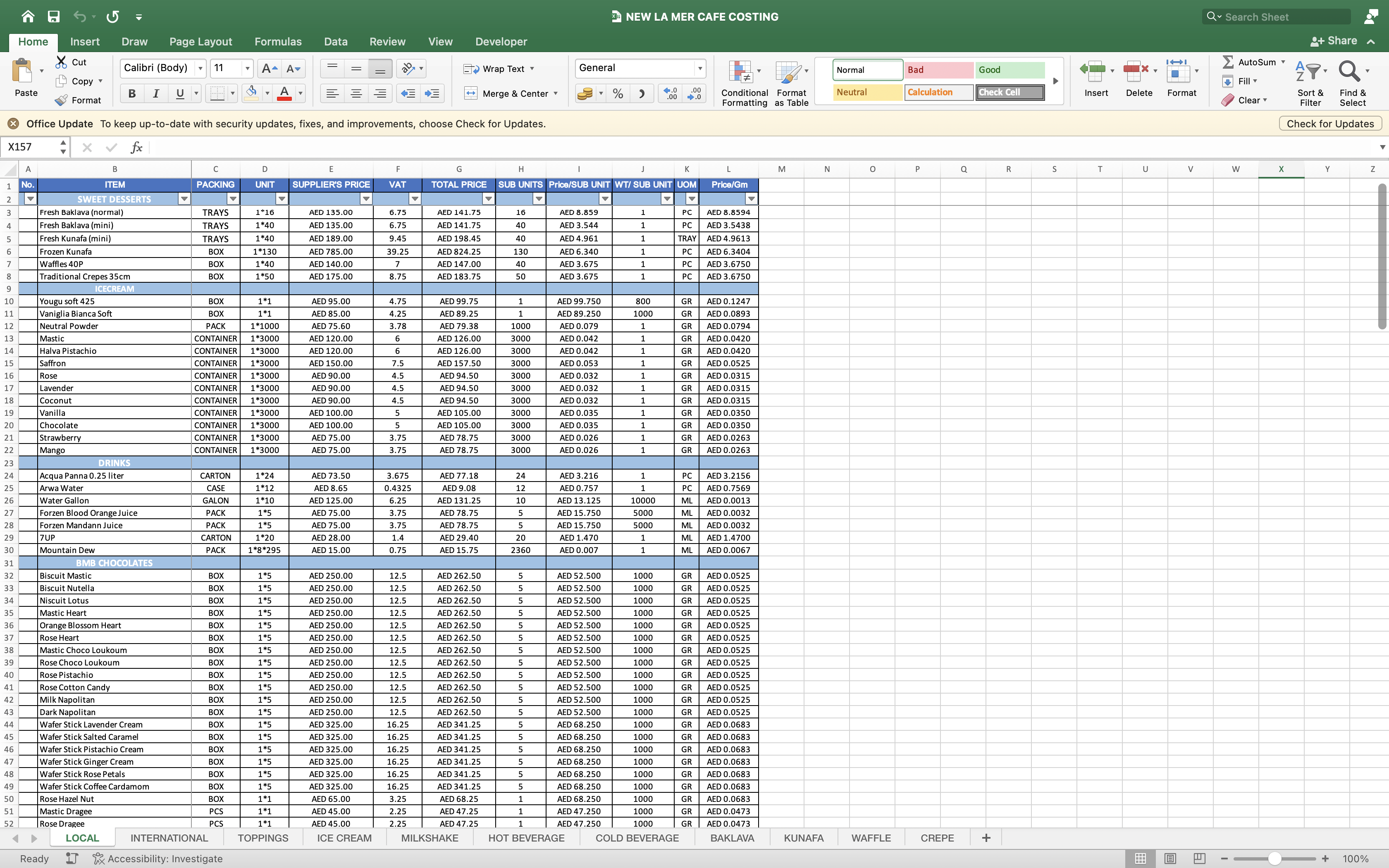Toggle Bold formatting
The height and width of the screenshot is (868, 1389).
coord(131,93)
